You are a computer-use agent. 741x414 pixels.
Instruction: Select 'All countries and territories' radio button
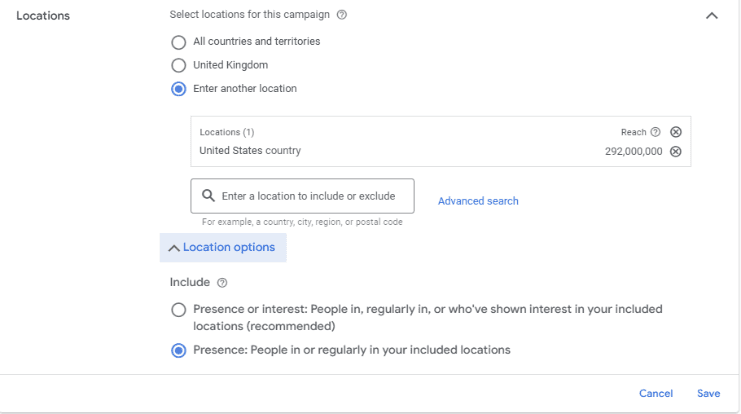coord(179,42)
